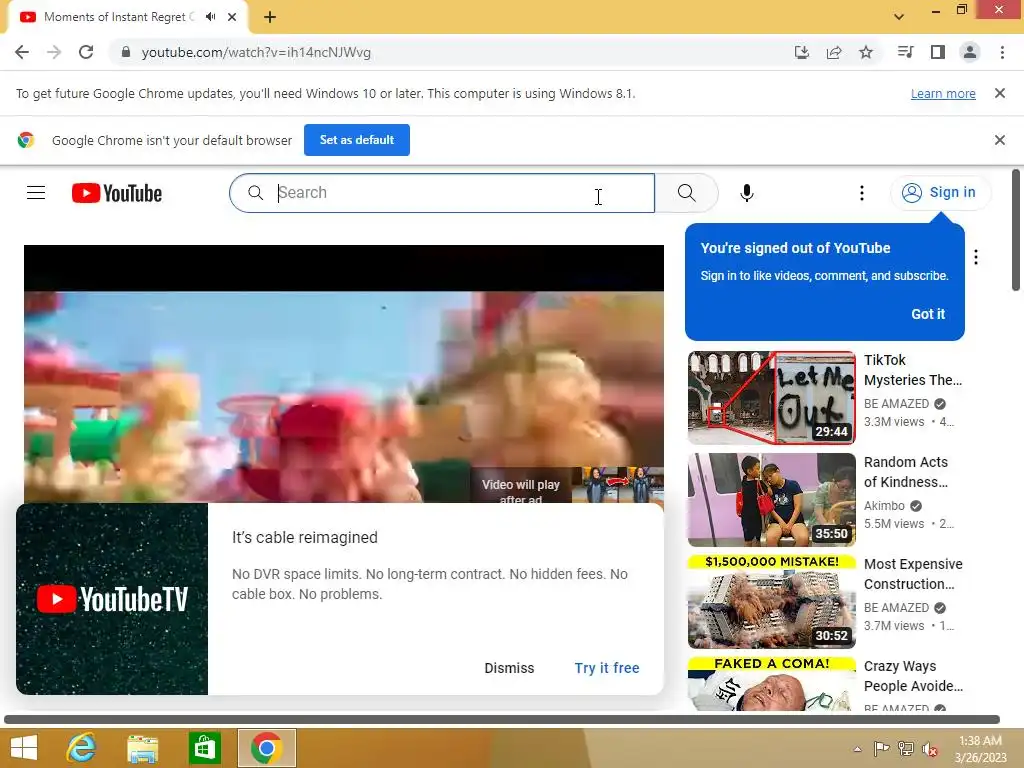1024x768 pixels.
Task: Toggle the Chrome side panel
Action: tap(938, 52)
